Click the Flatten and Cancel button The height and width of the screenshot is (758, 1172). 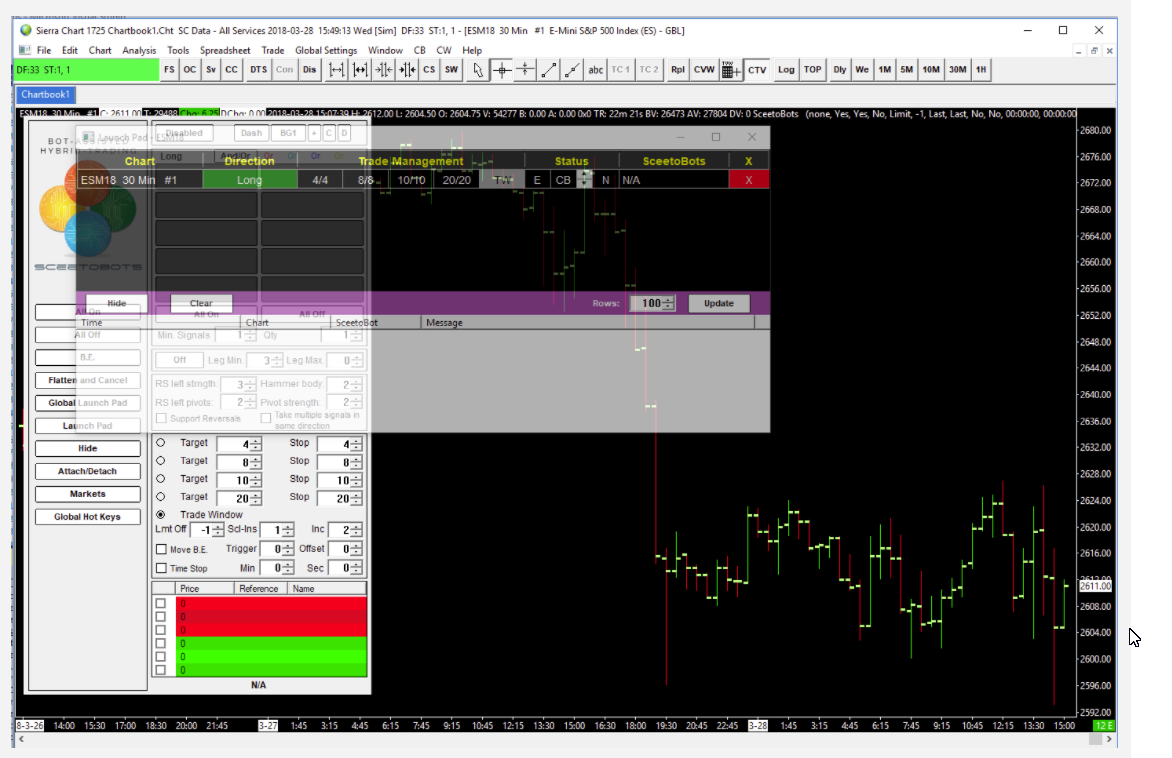click(87, 380)
